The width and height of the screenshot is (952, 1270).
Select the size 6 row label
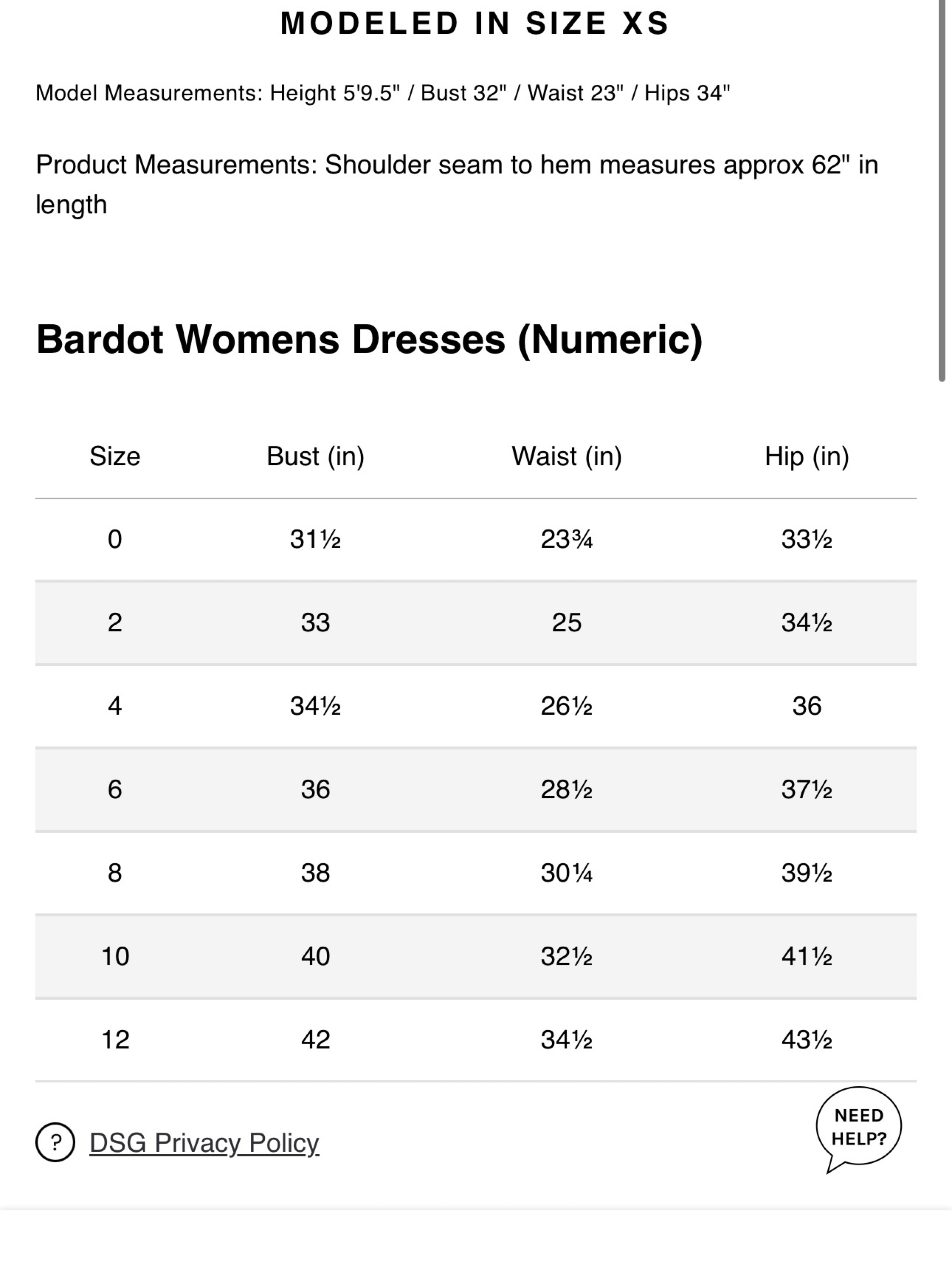tap(115, 789)
